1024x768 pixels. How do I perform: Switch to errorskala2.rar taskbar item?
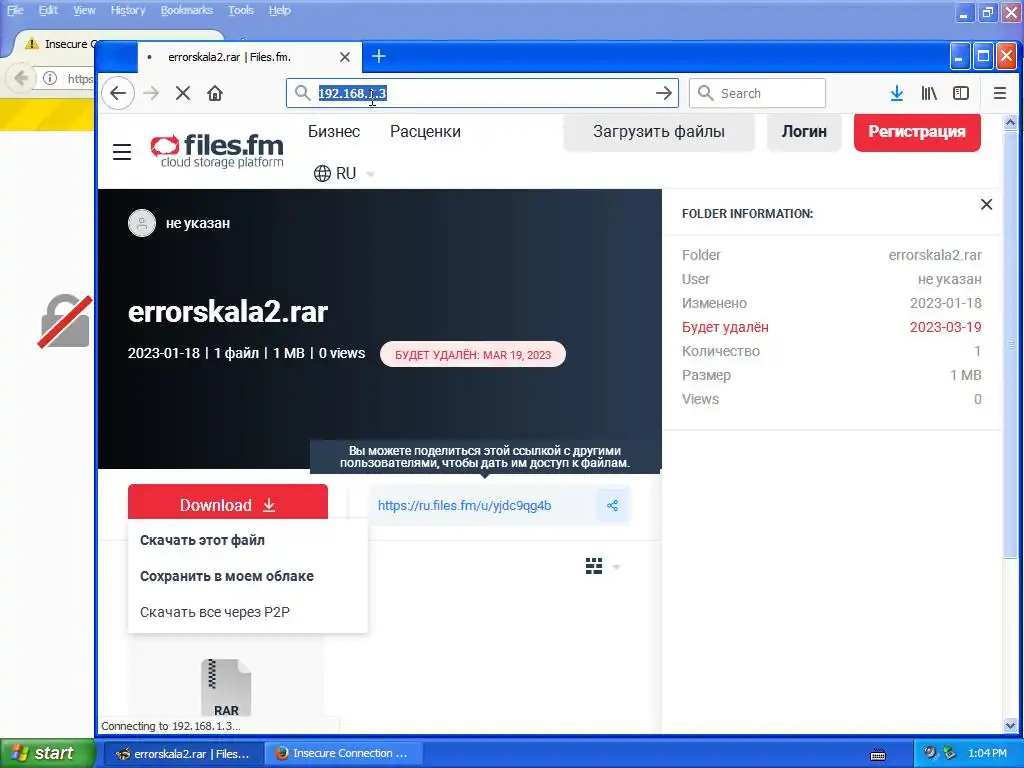185,754
